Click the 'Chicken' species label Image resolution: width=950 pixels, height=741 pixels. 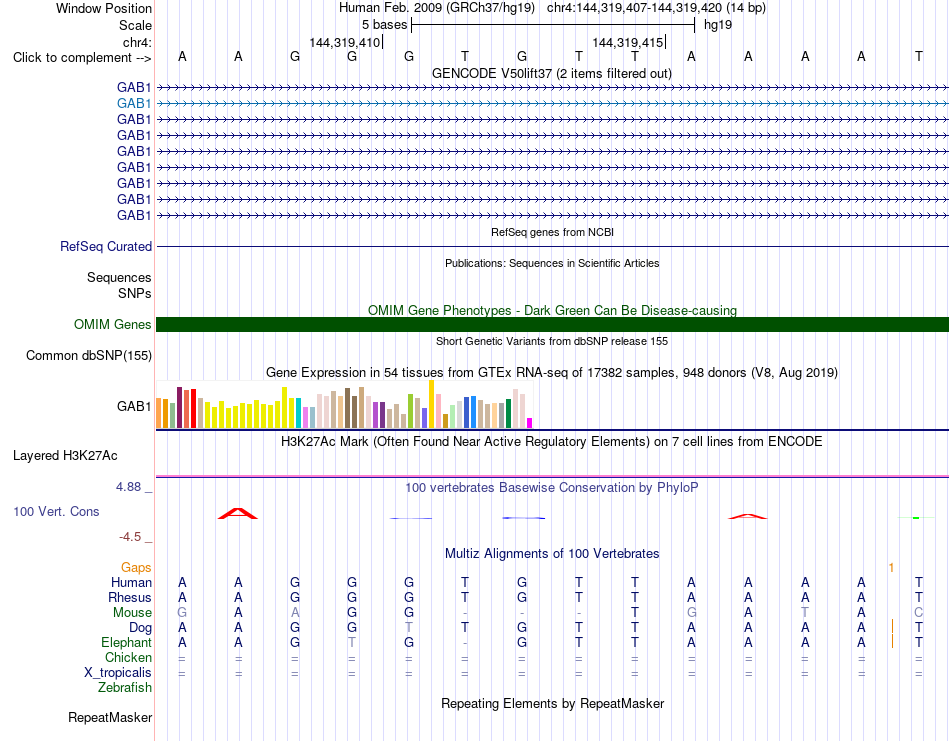(128, 657)
